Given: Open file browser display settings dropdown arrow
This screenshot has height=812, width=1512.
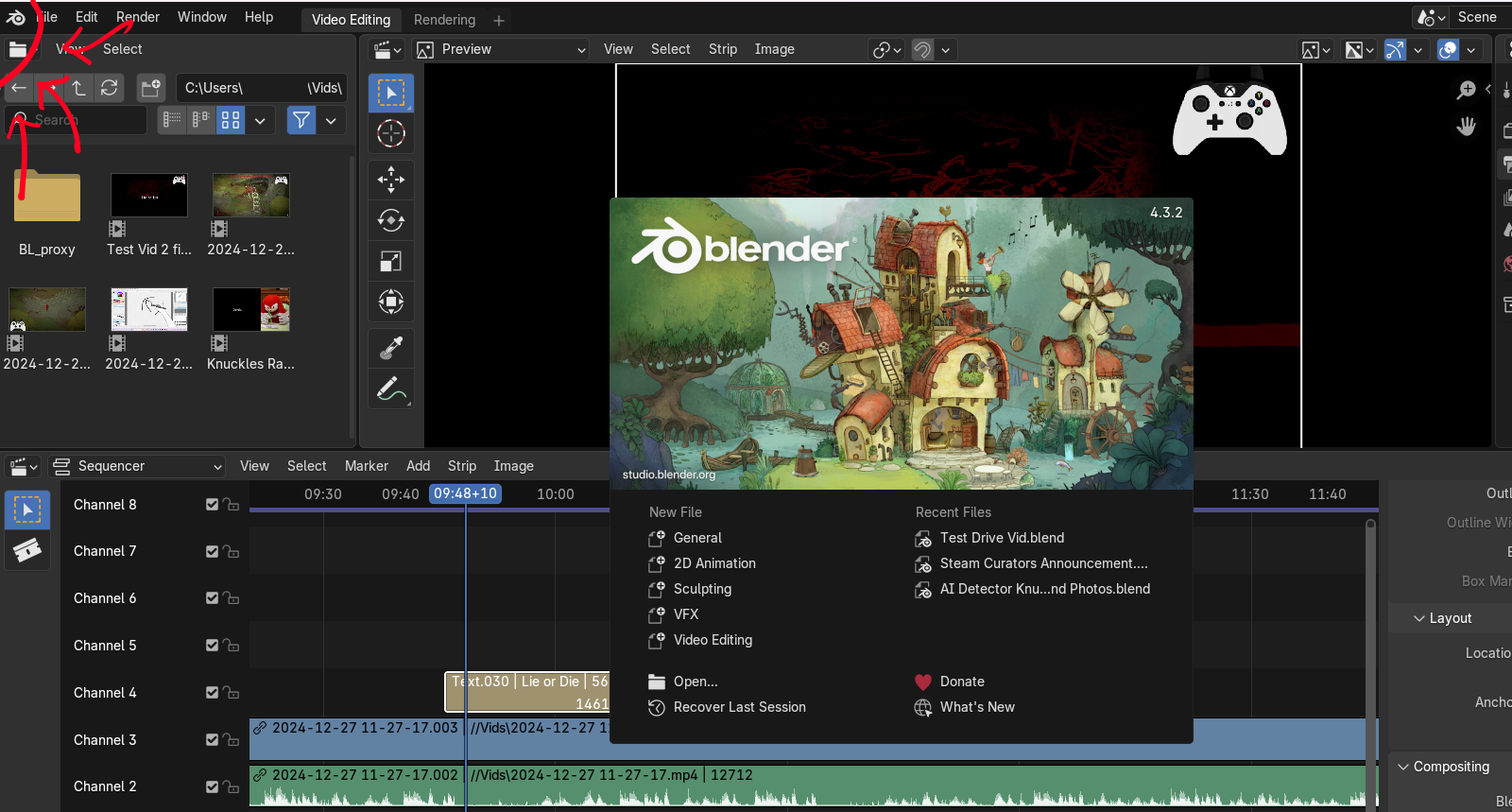Looking at the screenshot, I should click(x=260, y=120).
